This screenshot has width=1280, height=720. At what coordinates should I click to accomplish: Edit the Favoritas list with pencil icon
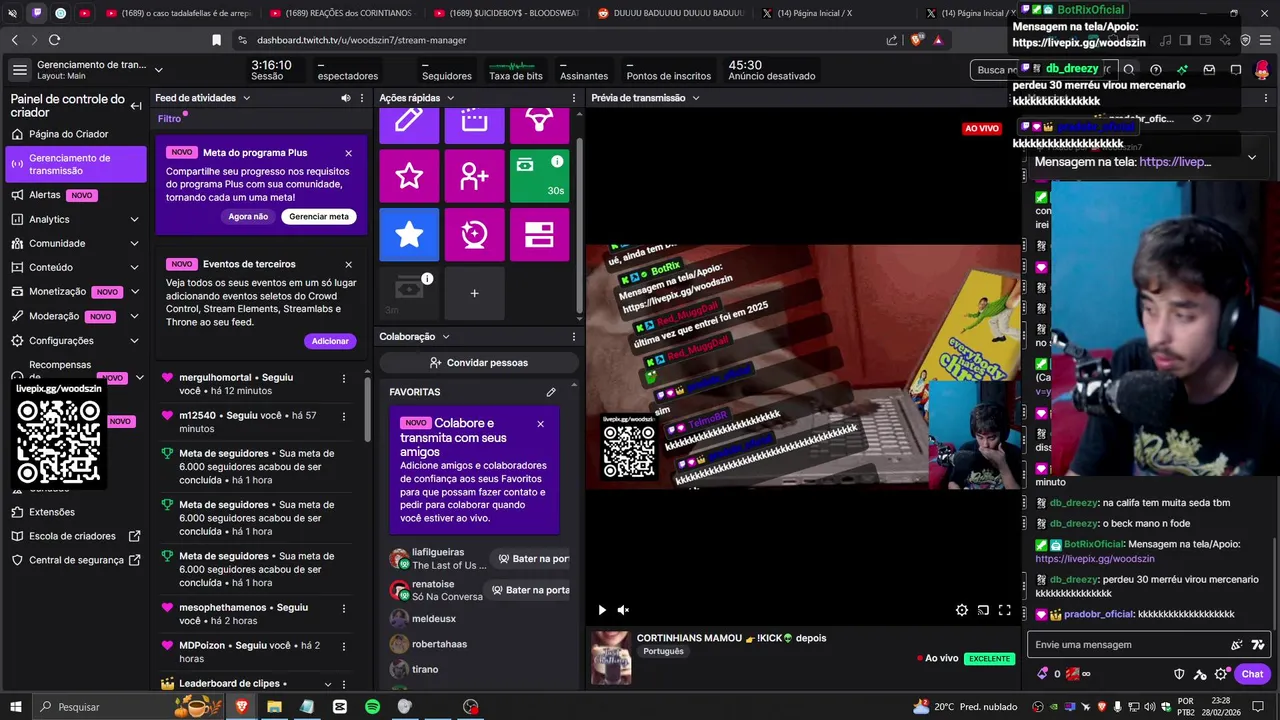pos(551,392)
